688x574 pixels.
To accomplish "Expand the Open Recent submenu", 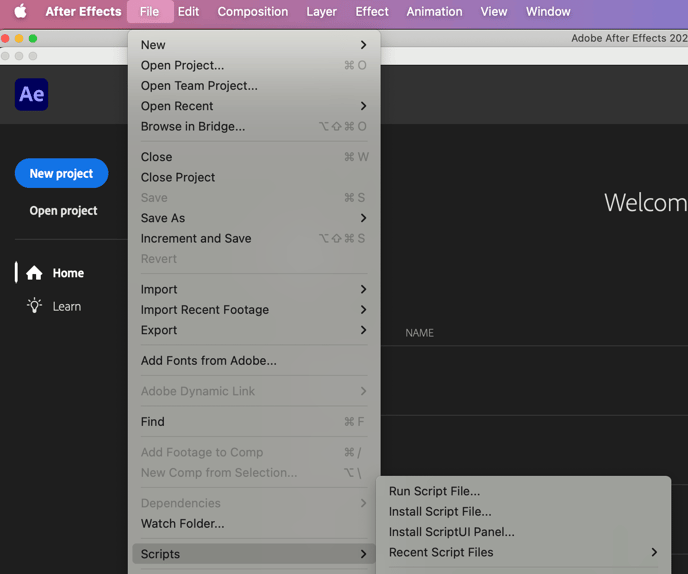I will (254, 106).
